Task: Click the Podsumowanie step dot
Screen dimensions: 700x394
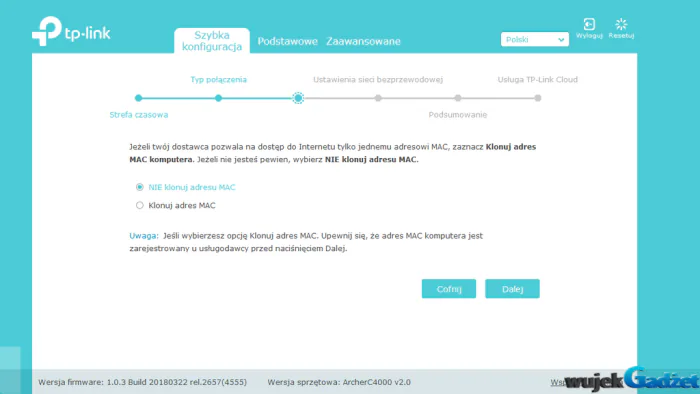Action: [458, 98]
